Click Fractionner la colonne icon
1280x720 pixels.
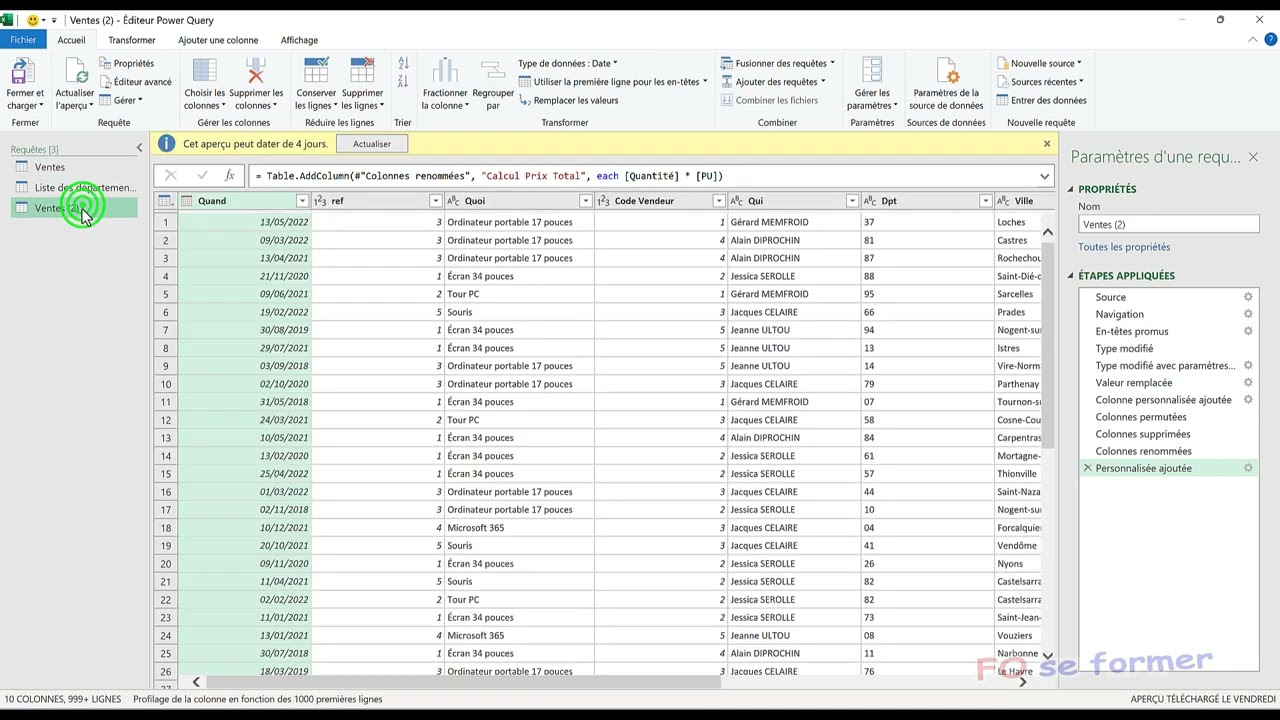tap(445, 71)
